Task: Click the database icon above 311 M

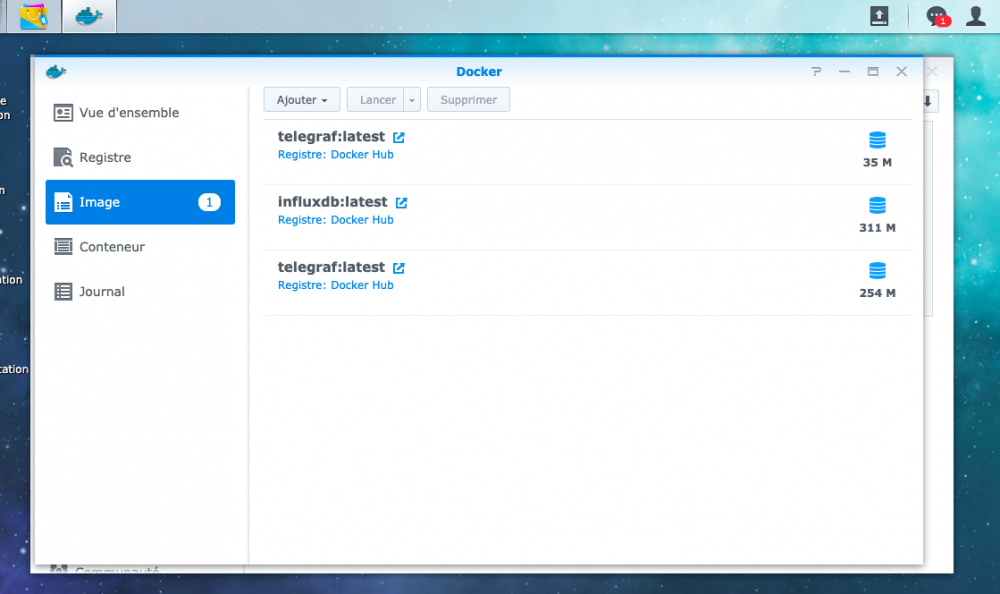Action: [878, 205]
